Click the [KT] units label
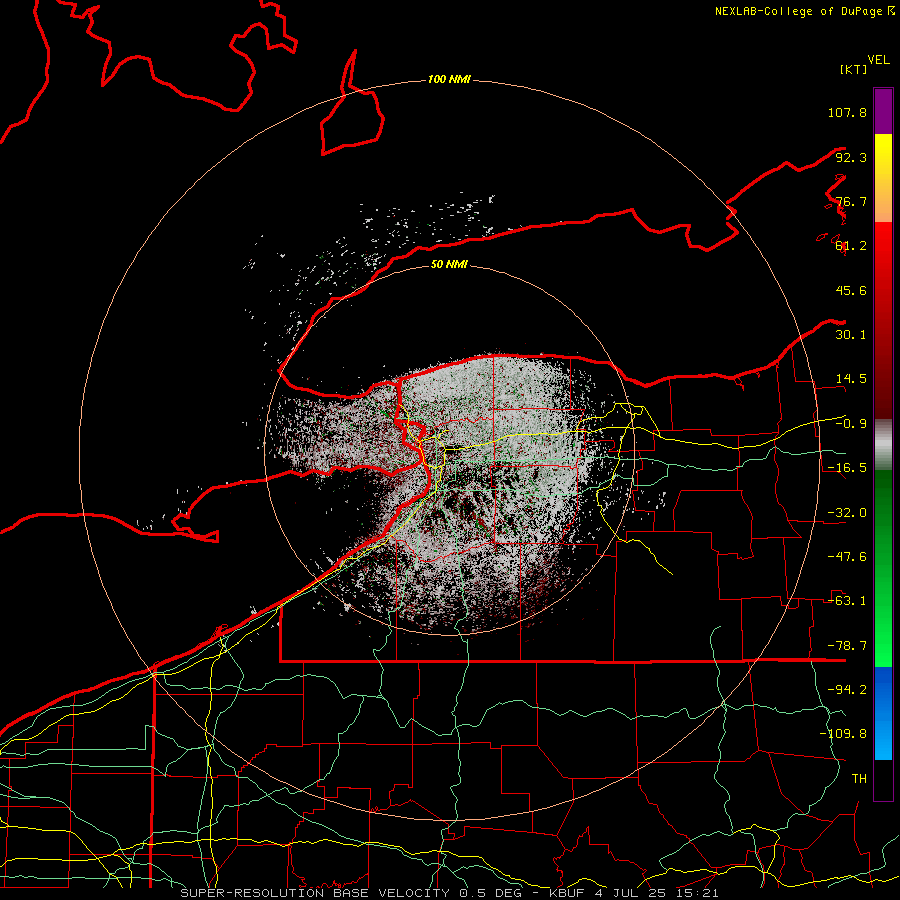The height and width of the screenshot is (900, 900). point(854,69)
